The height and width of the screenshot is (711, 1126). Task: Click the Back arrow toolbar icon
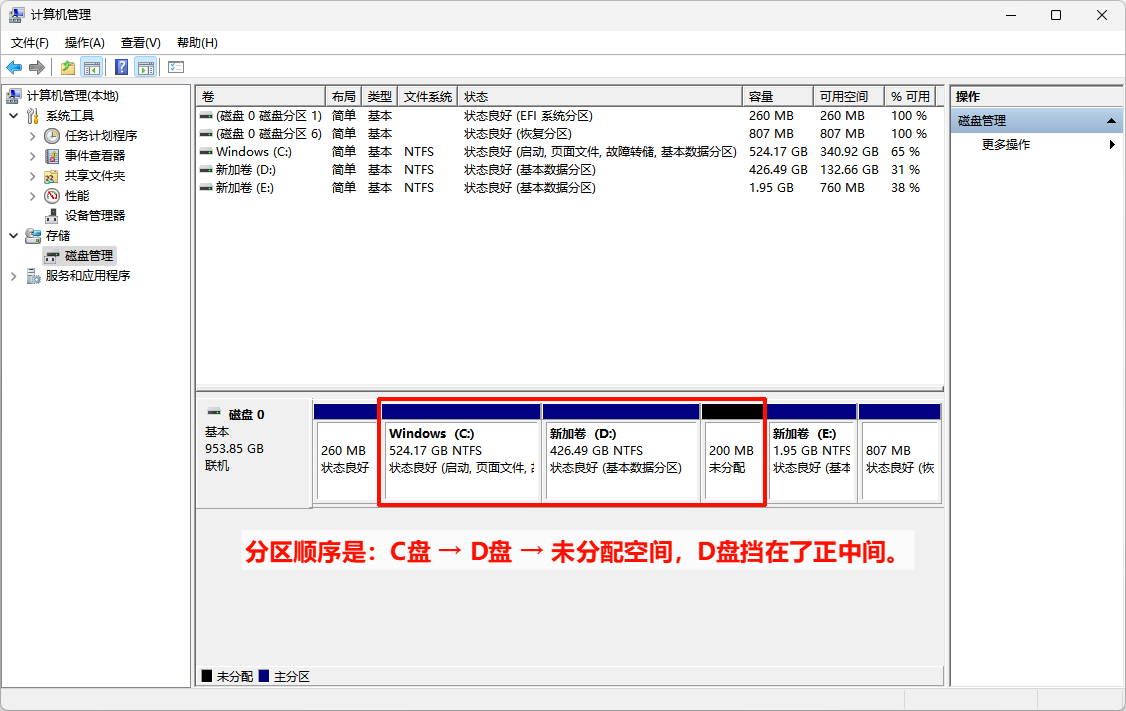14,68
